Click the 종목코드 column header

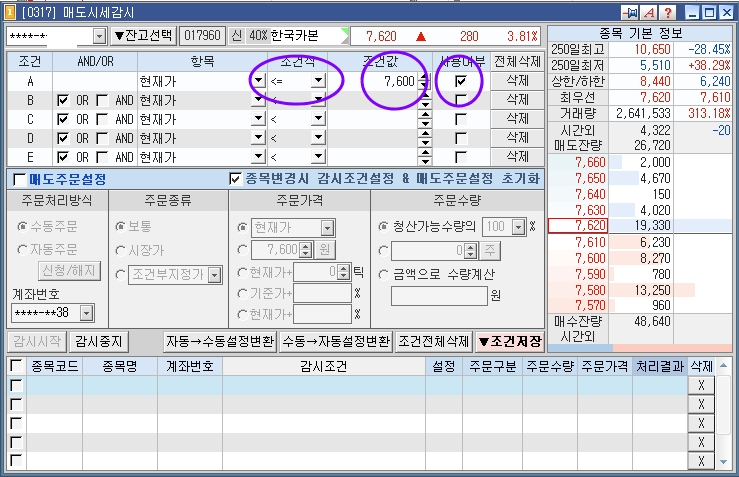pos(55,366)
